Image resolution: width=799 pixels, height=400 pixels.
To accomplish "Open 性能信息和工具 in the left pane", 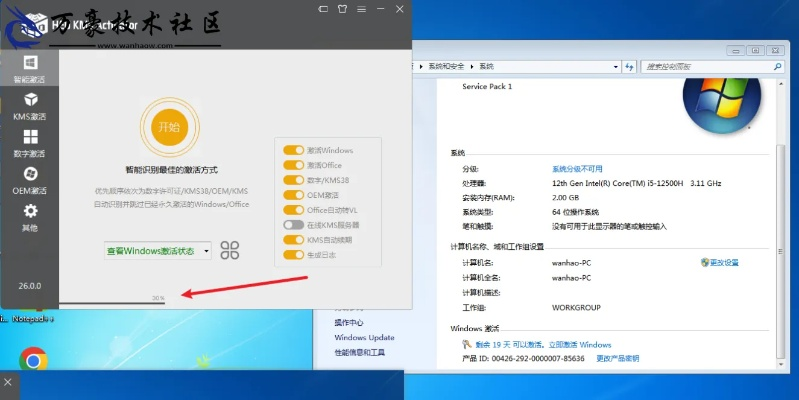I will [360, 352].
